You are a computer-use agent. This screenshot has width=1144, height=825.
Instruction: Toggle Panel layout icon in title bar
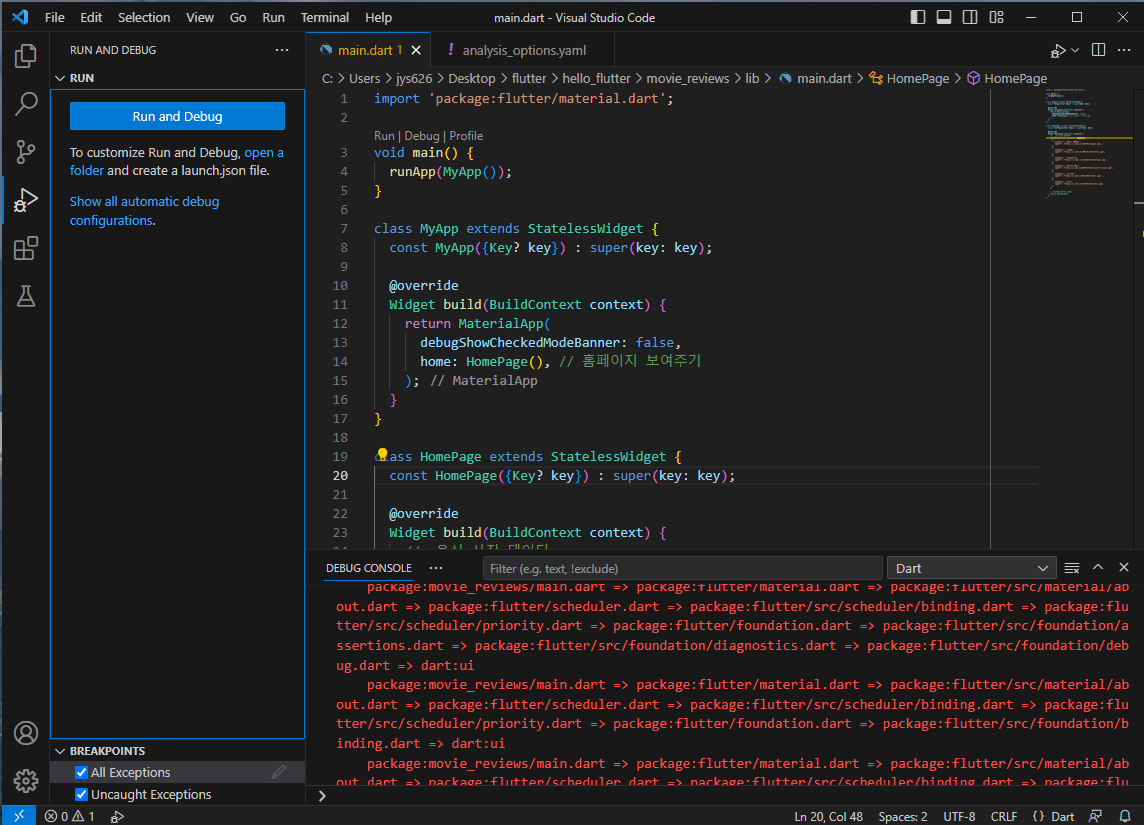point(944,17)
